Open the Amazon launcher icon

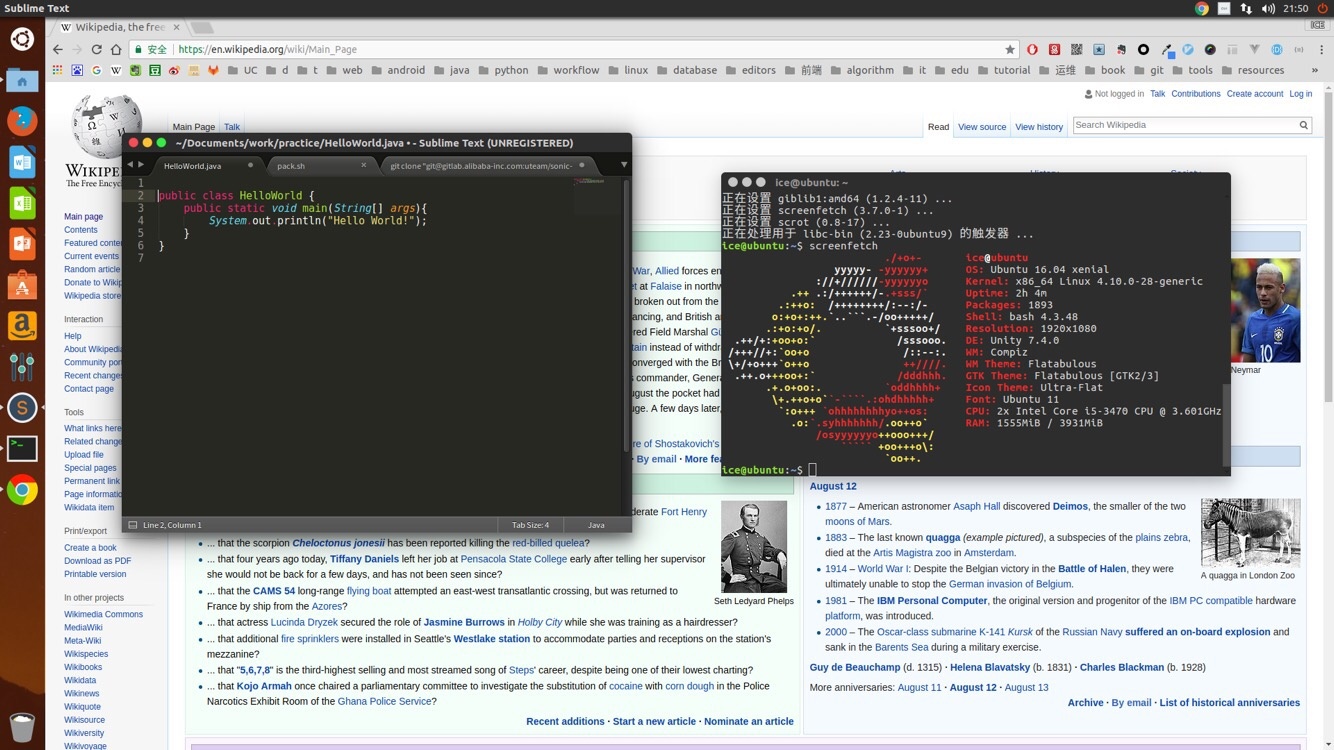(22, 326)
